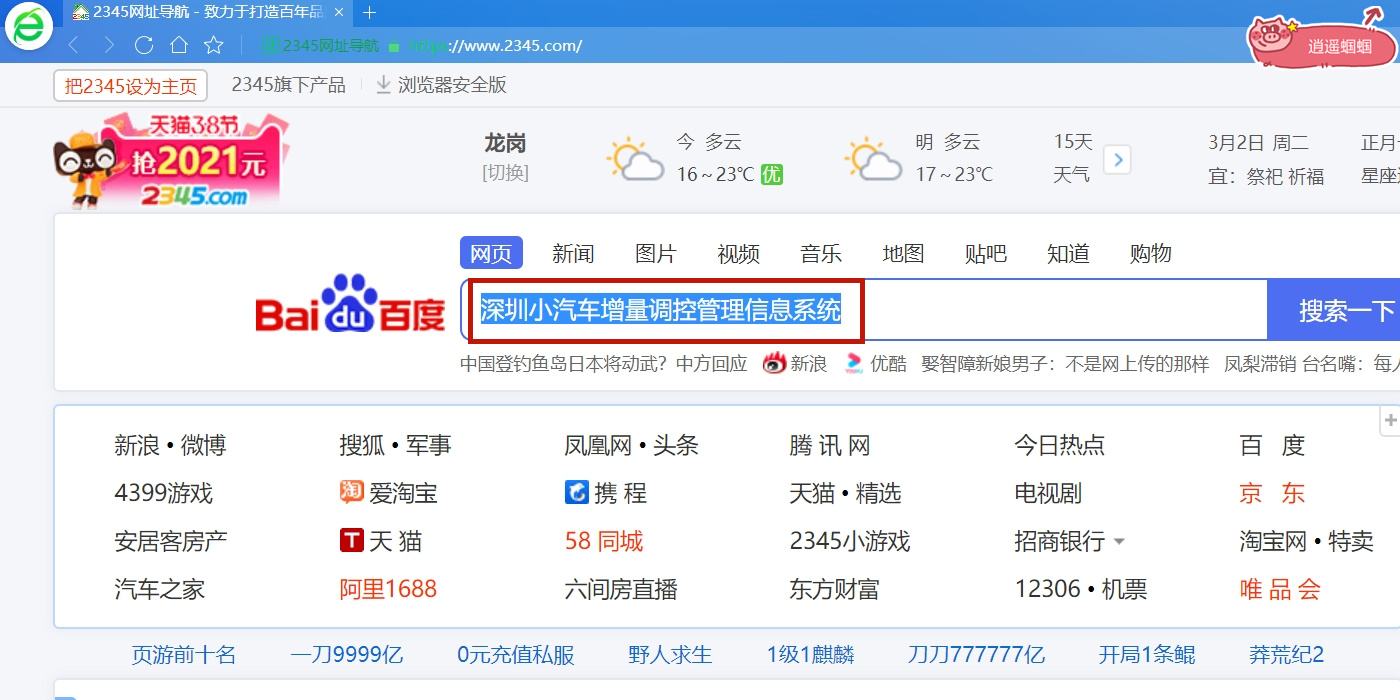
Task: Open hot search 中国登钓鱼岛日本将动武
Action: click(604, 364)
